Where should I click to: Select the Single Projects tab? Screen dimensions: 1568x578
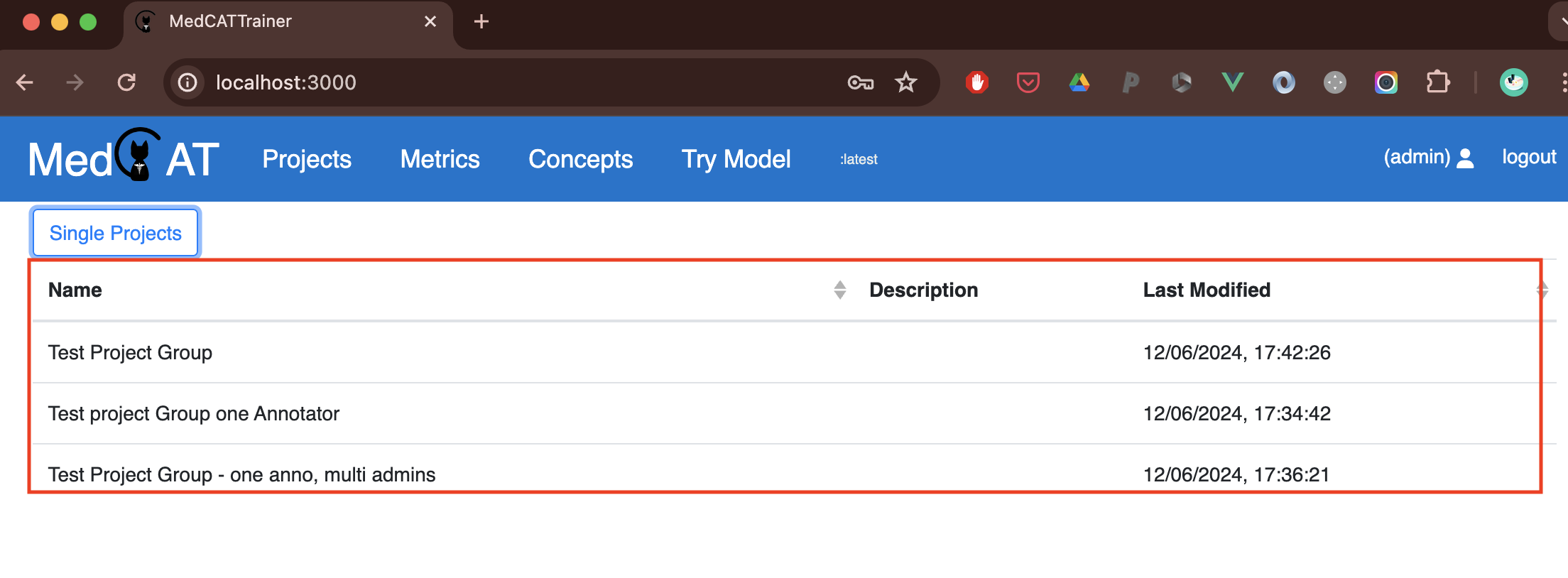116,233
